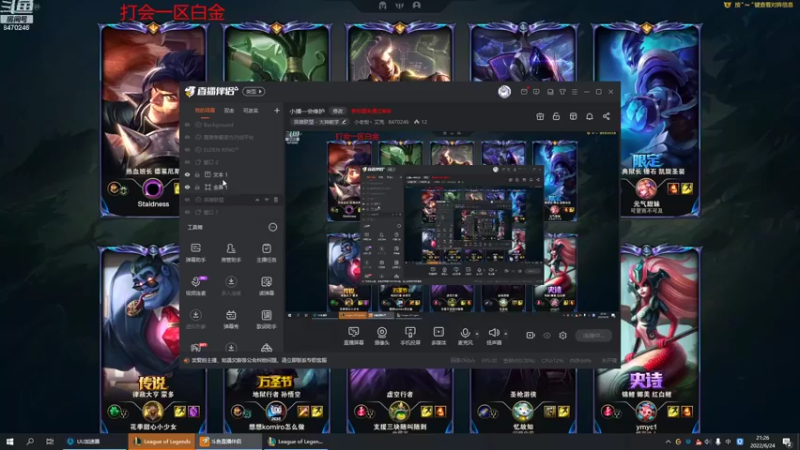Toggle visibility of the selected 英雄联盟 source
The height and width of the screenshot is (450, 800).
[x=187, y=199]
